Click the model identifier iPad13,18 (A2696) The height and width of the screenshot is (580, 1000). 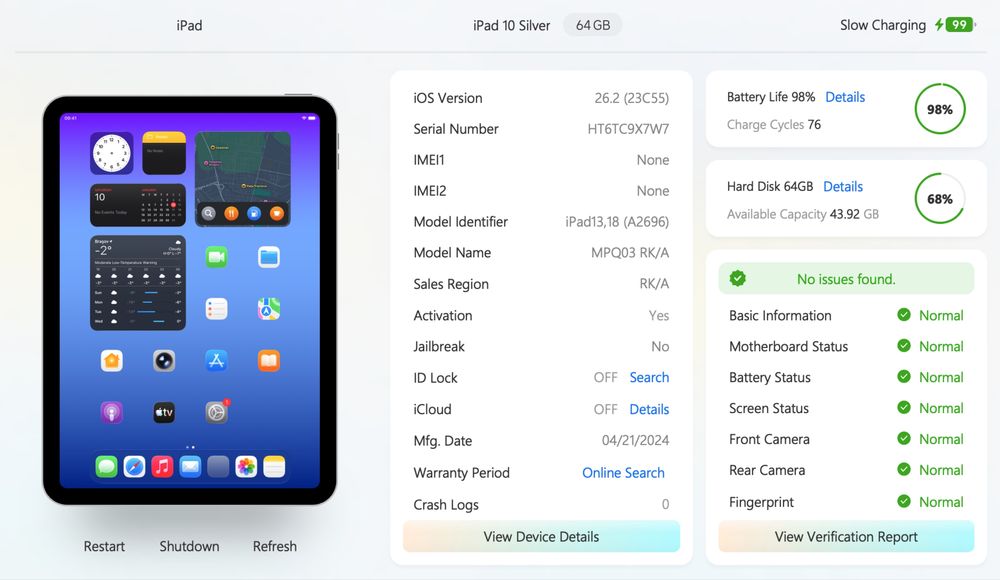(x=617, y=222)
